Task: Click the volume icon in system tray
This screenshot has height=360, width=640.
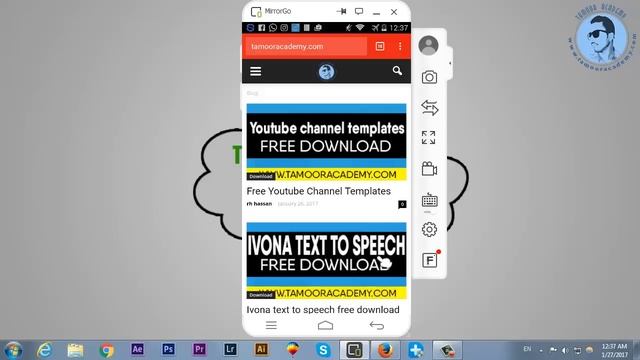Action: pyautogui.click(x=565, y=350)
